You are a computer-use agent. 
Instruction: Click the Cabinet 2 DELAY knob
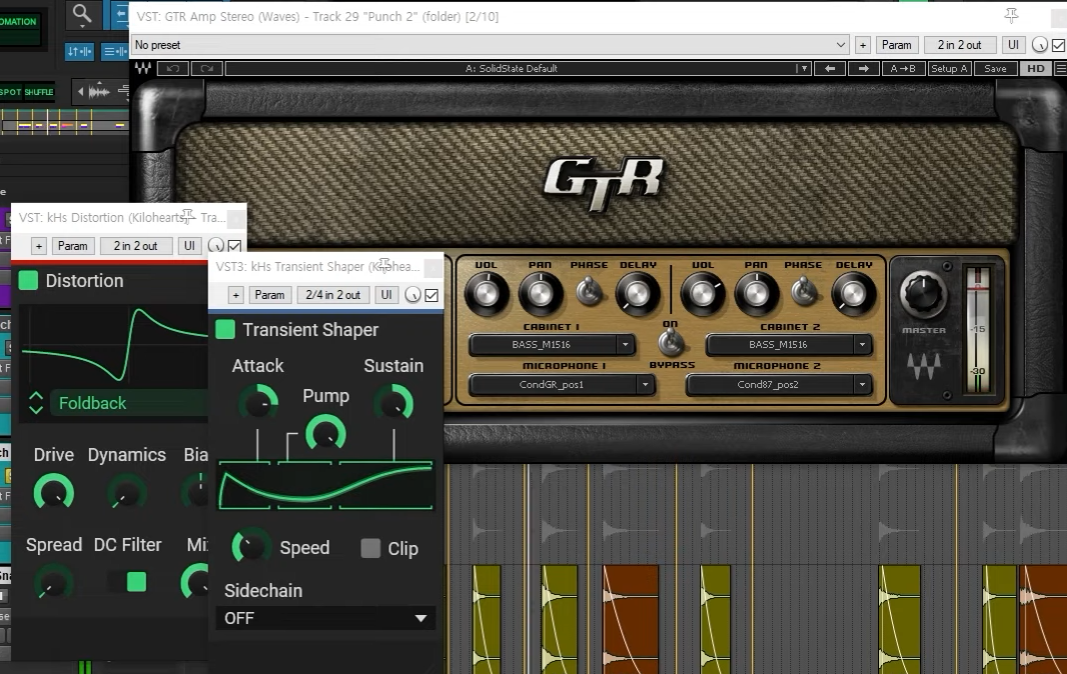(x=853, y=293)
